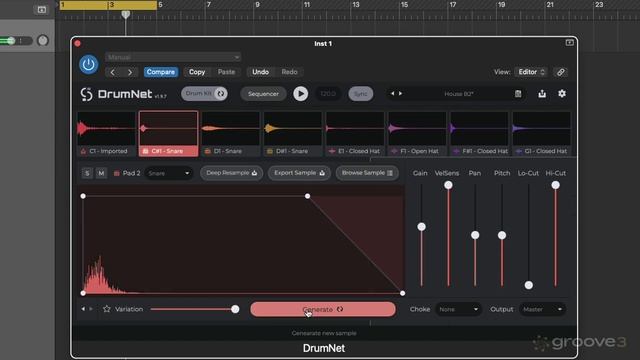Select the D1 - Snare pad
This screenshot has height=360, width=640.
[x=231, y=133]
